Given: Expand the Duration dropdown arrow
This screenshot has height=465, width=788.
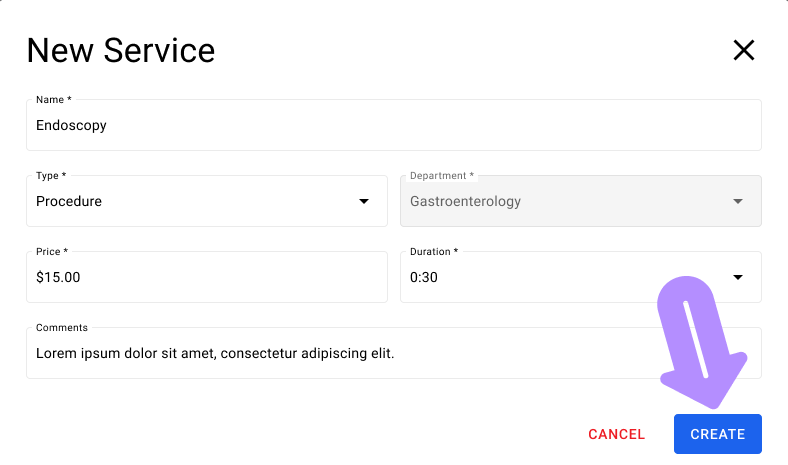Looking at the screenshot, I should [738, 277].
